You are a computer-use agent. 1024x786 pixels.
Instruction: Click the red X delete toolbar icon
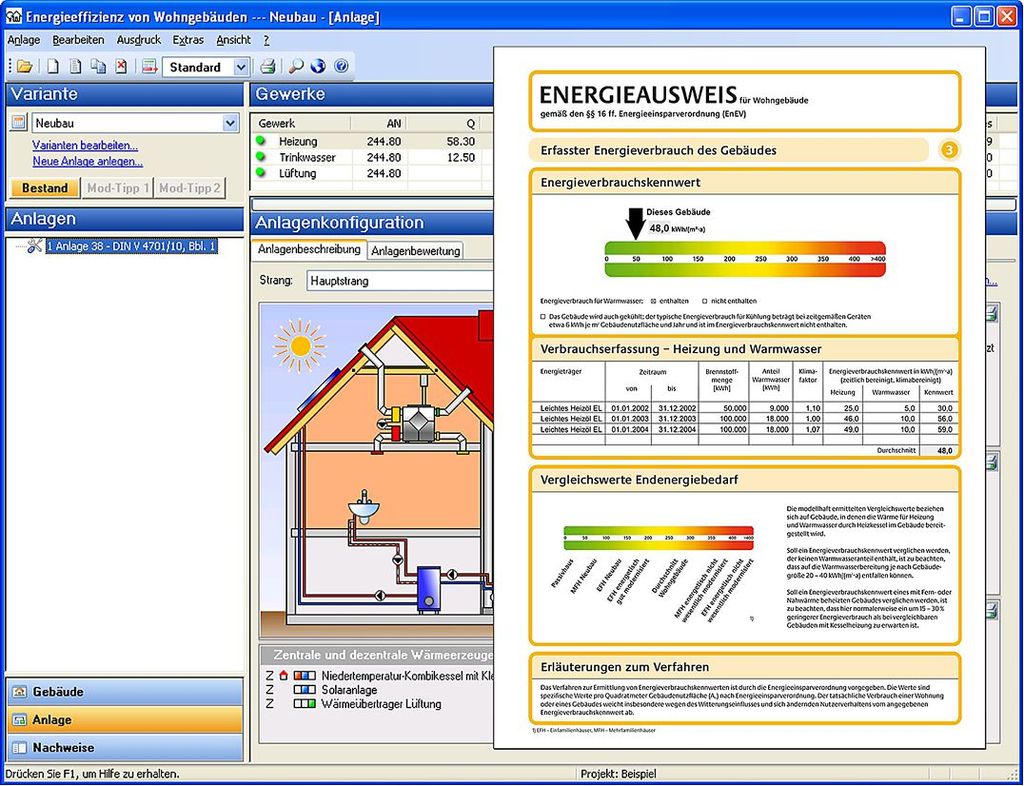tap(121, 67)
